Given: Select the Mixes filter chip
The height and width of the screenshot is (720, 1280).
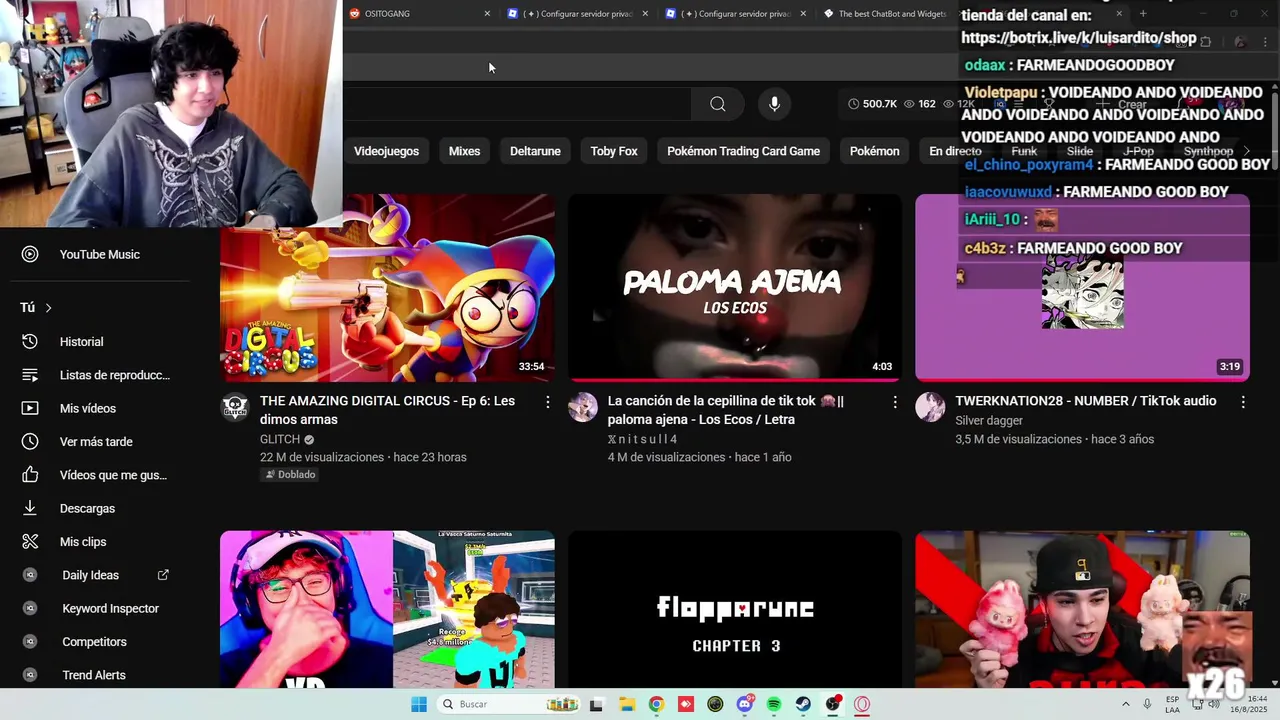Looking at the screenshot, I should (x=464, y=151).
